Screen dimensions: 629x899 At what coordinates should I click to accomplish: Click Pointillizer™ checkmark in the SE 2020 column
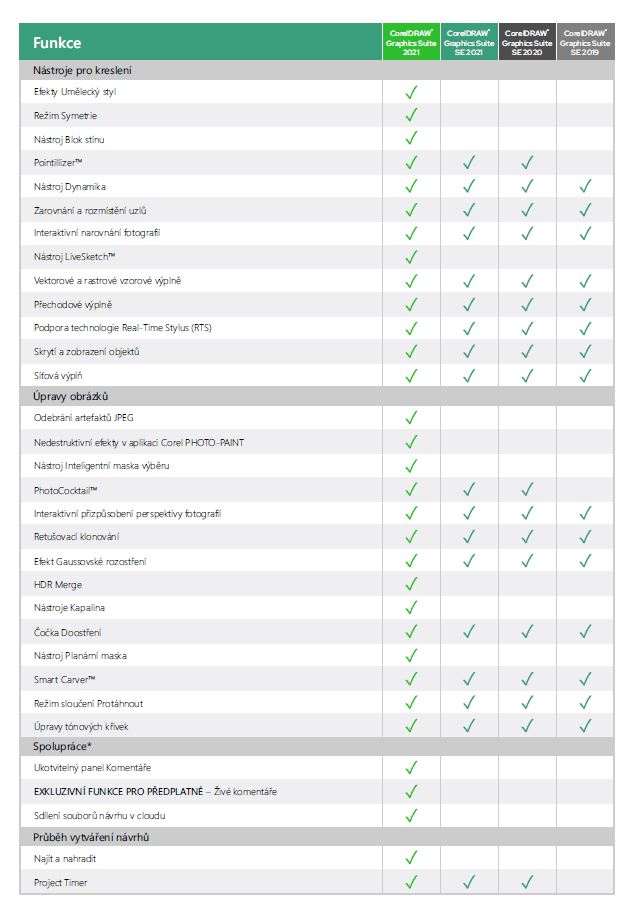point(527,162)
